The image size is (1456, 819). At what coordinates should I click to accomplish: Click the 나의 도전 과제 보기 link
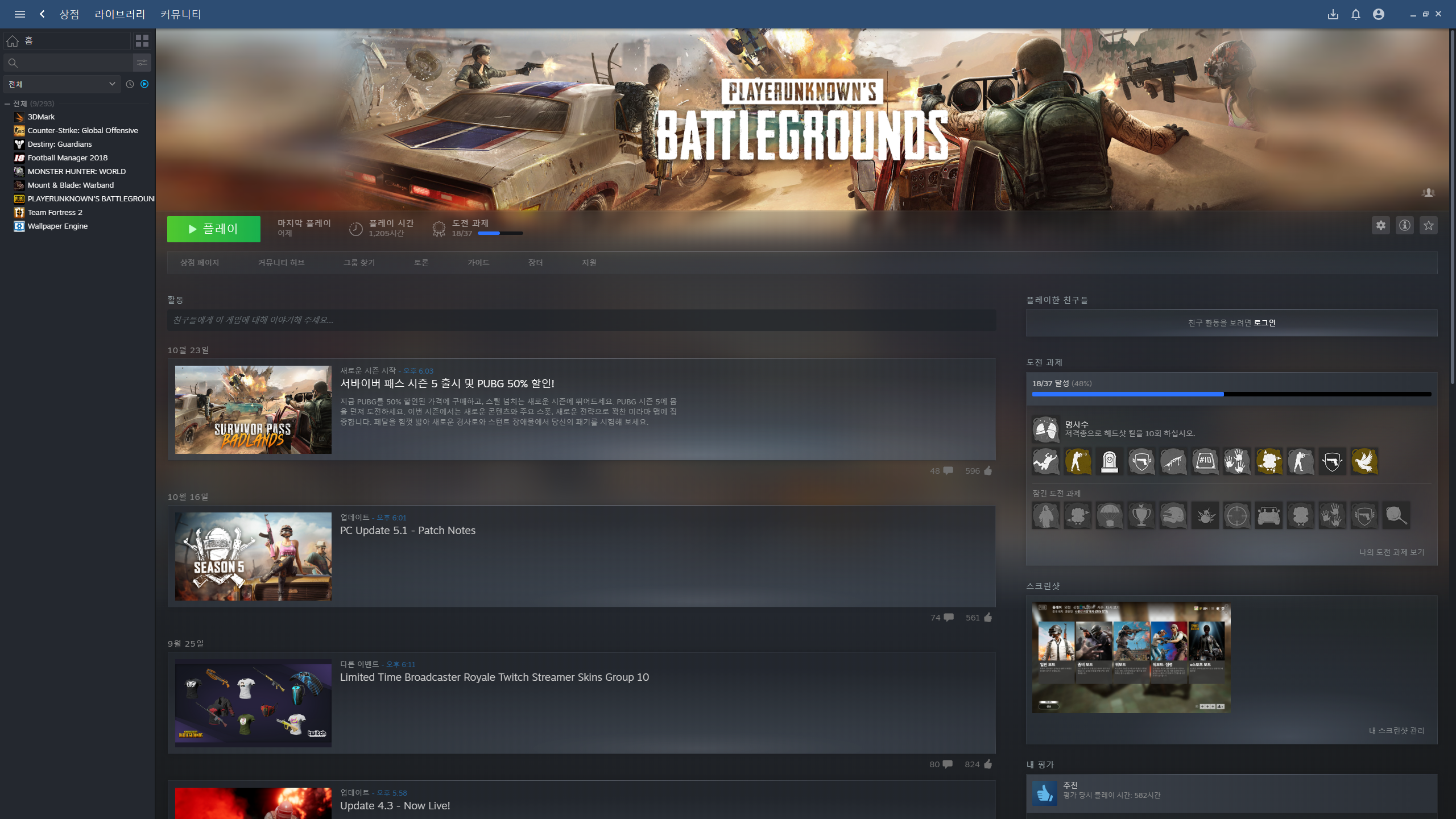click(1391, 552)
